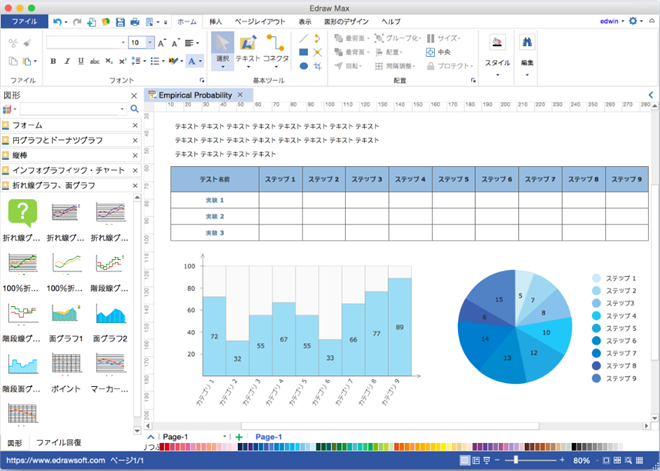Click the shape library search magnifier
This screenshot has height=471, width=660.
tap(134, 109)
